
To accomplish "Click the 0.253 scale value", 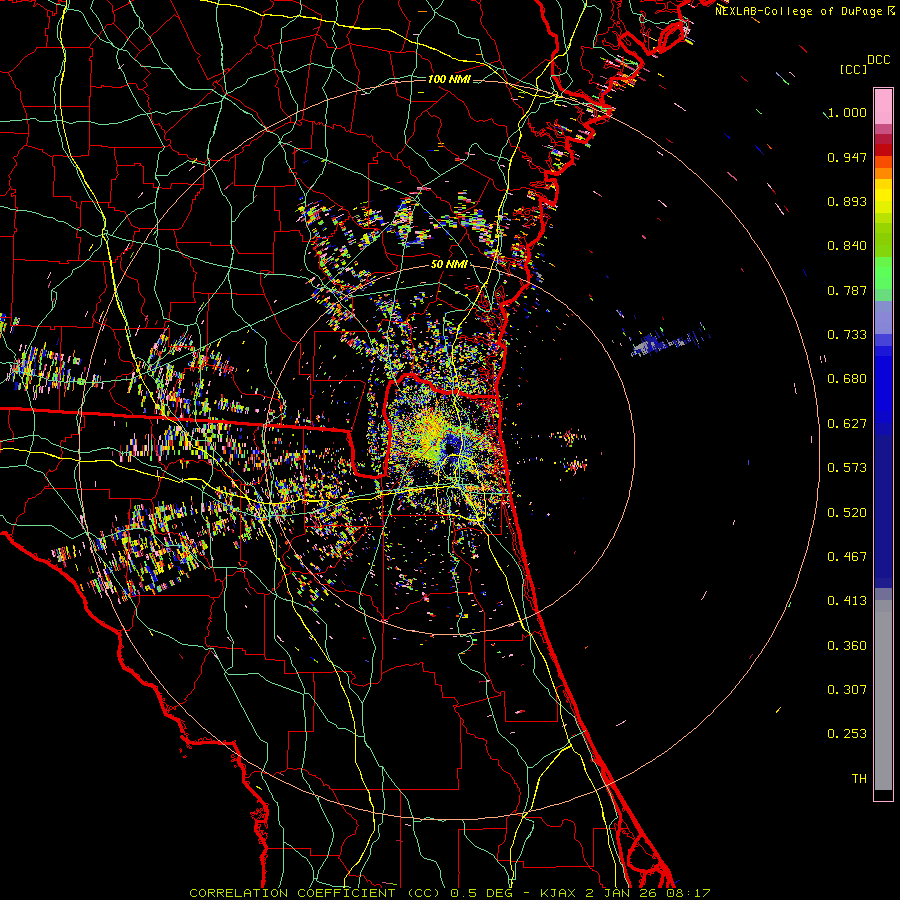I will point(847,734).
